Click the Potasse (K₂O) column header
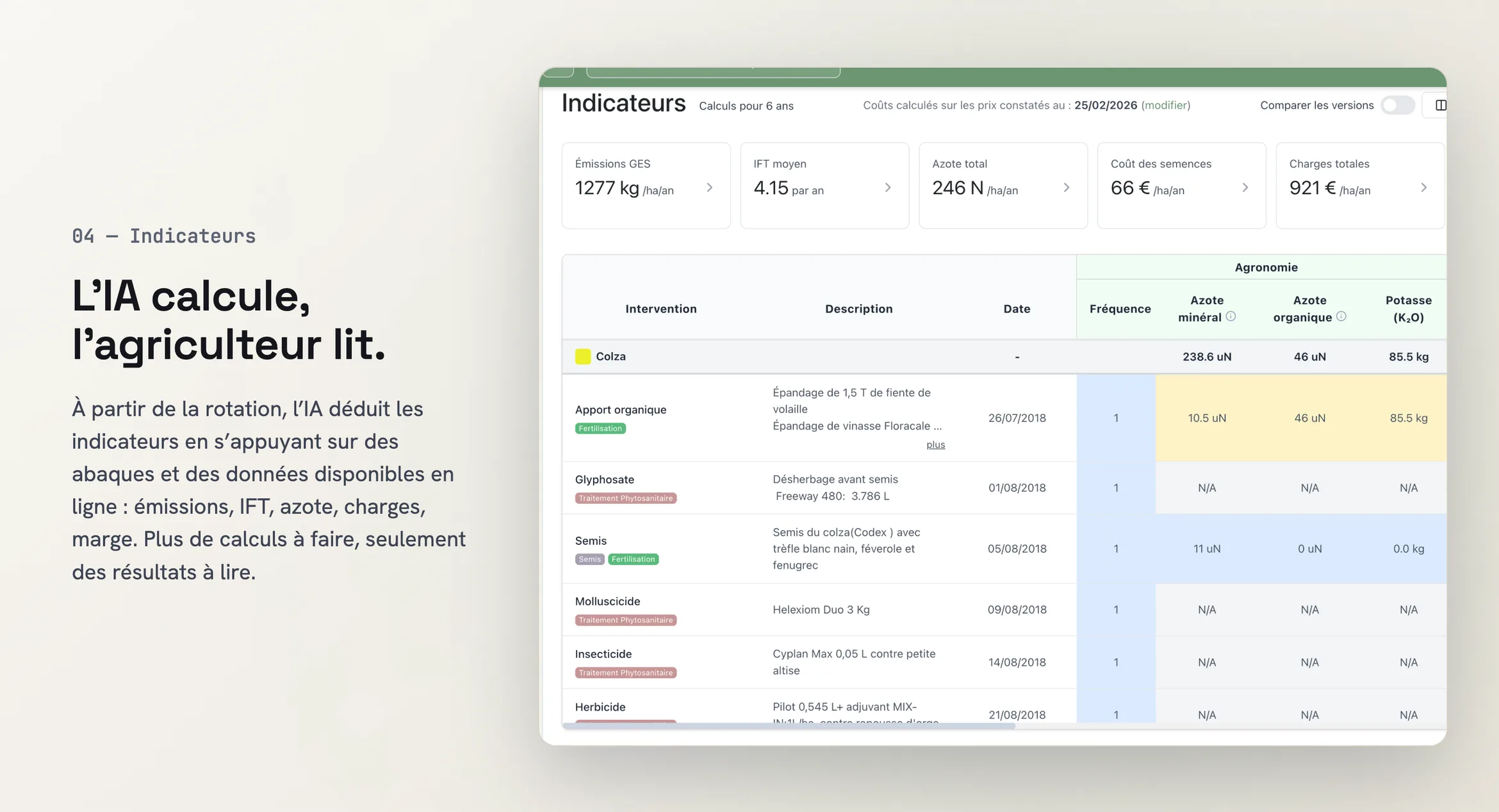This screenshot has width=1499, height=812. click(1408, 309)
